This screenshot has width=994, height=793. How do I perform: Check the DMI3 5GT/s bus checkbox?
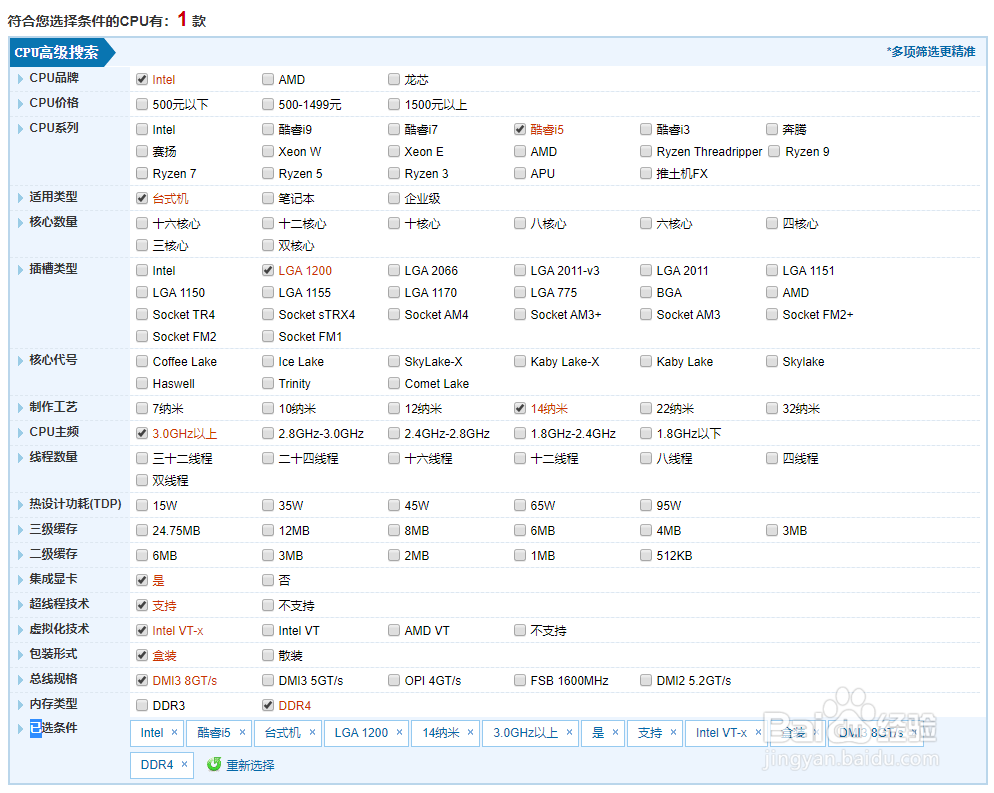268,680
